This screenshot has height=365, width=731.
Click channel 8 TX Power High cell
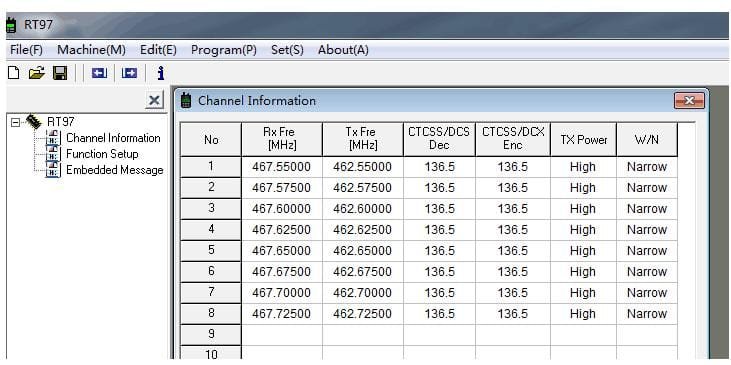coord(584,314)
